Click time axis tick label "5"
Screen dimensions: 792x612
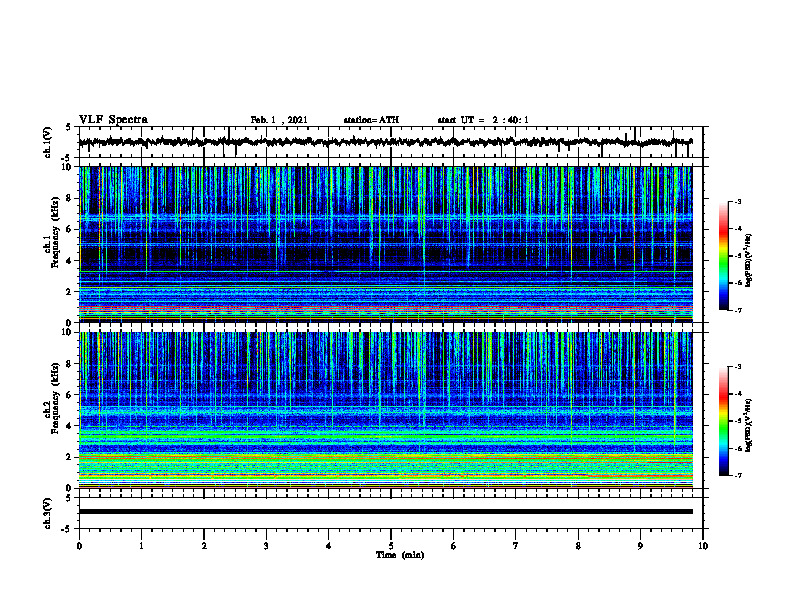pos(391,546)
